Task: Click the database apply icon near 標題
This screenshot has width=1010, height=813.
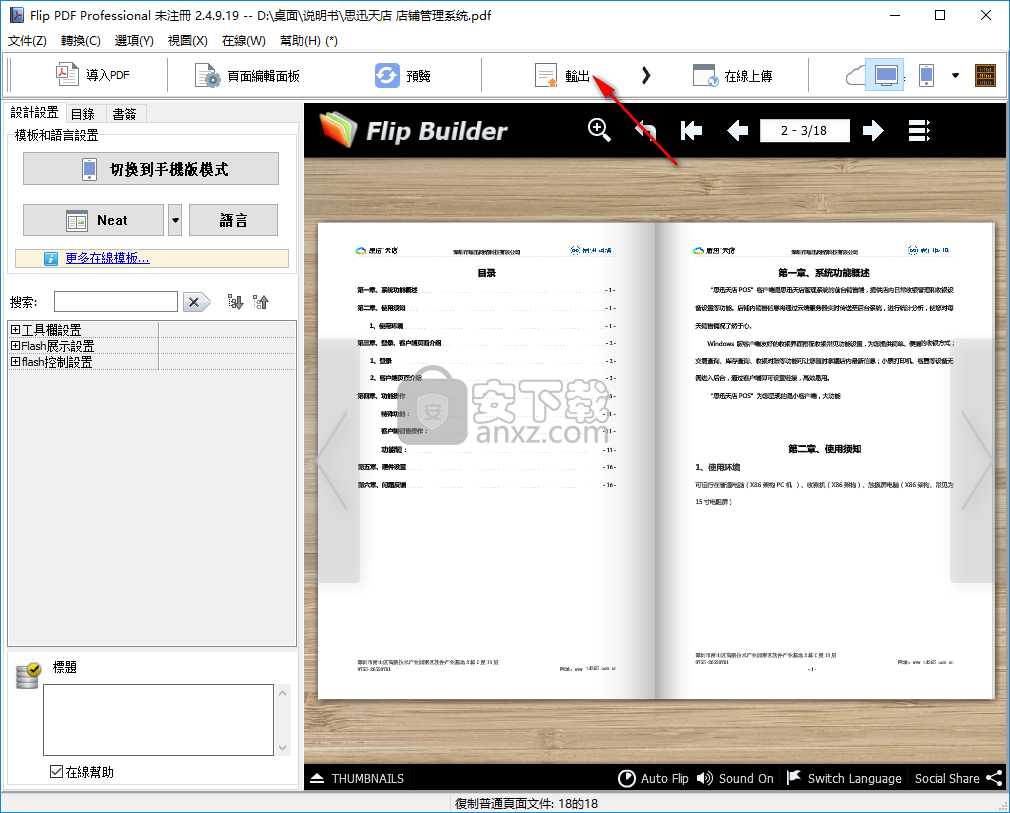Action: 28,676
